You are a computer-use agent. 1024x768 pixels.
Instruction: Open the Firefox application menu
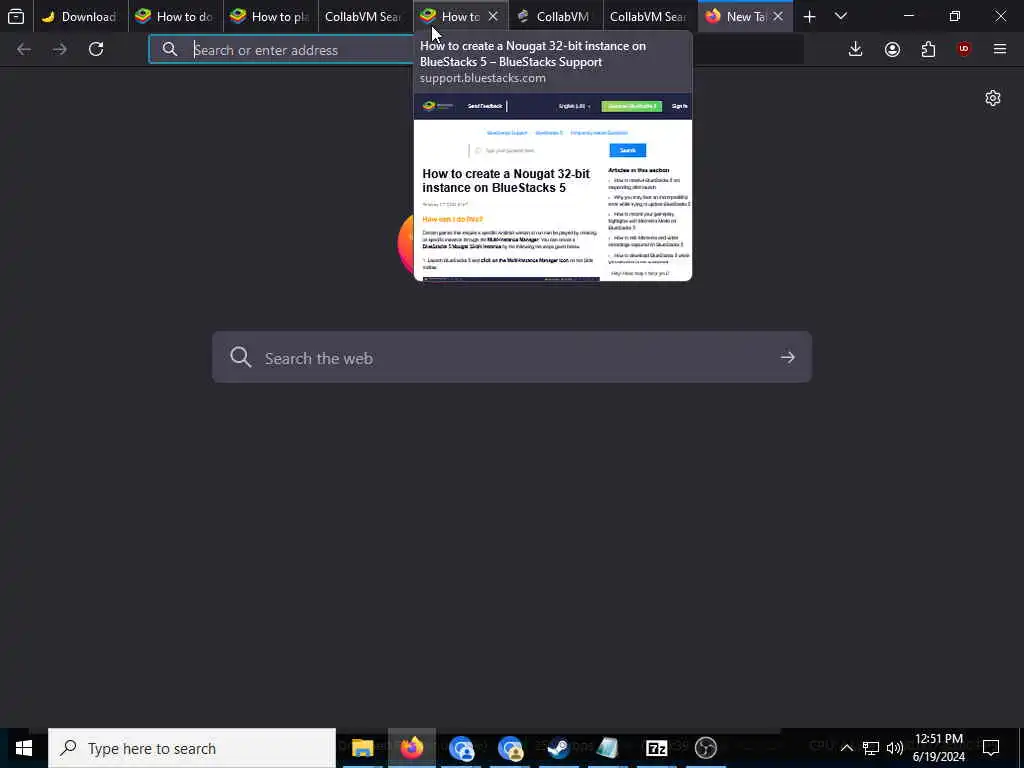[1000, 49]
